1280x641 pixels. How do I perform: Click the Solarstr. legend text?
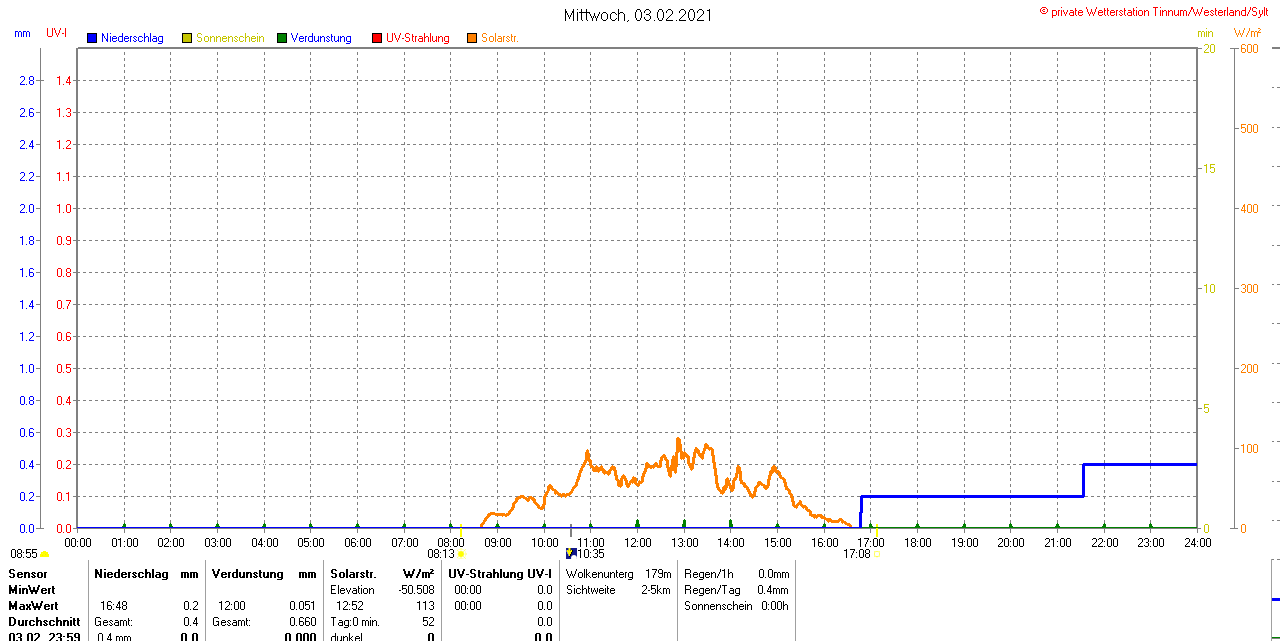[x=500, y=38]
